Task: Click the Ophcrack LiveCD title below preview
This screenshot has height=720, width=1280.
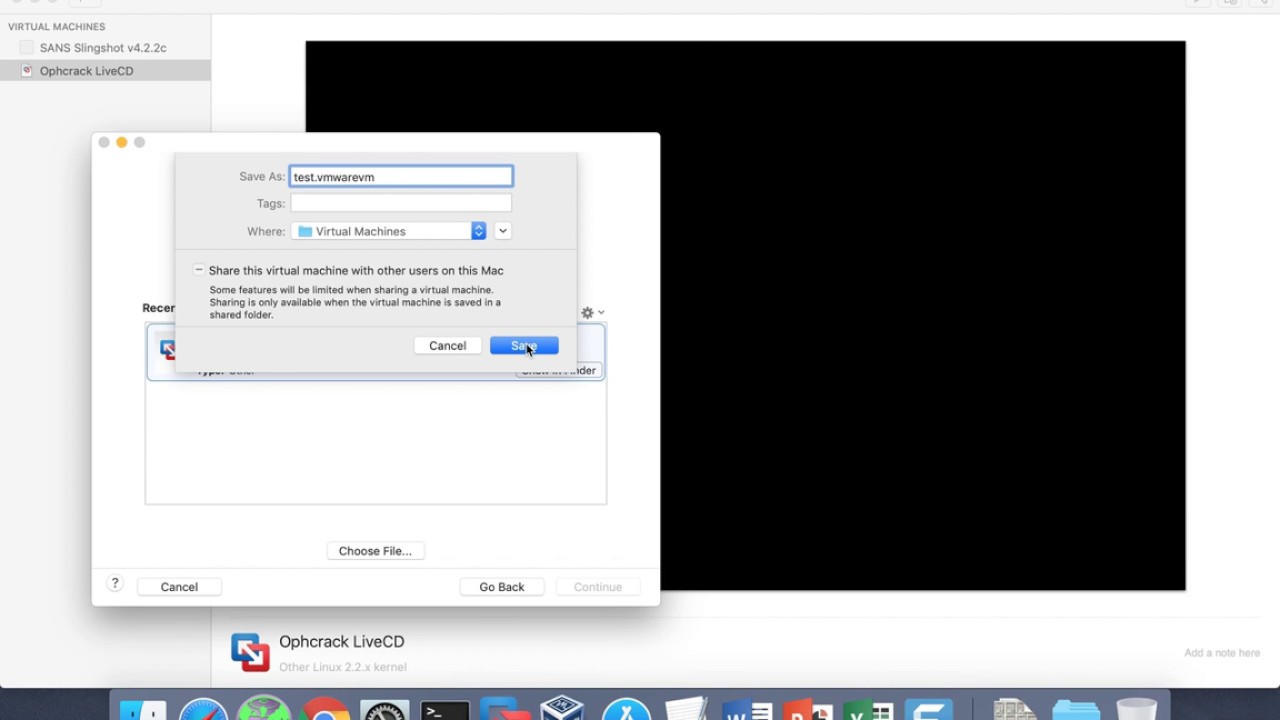Action: point(342,642)
